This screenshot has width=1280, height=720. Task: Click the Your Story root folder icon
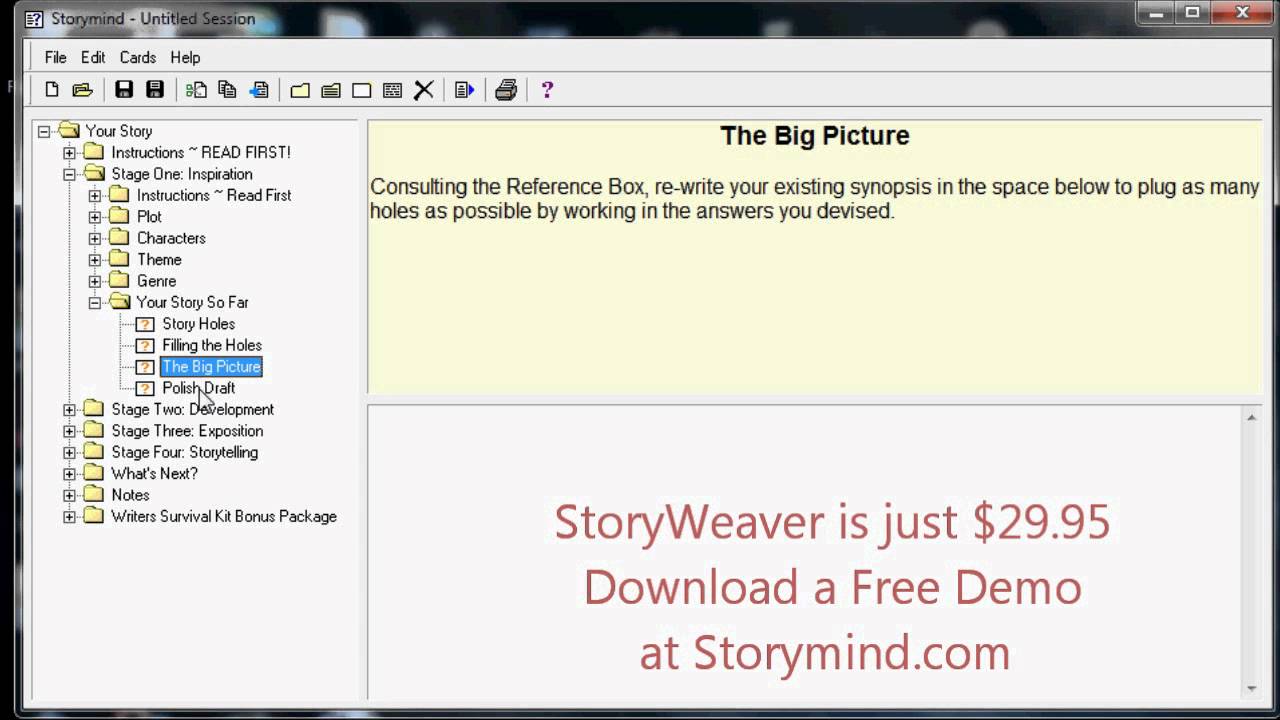coord(68,130)
